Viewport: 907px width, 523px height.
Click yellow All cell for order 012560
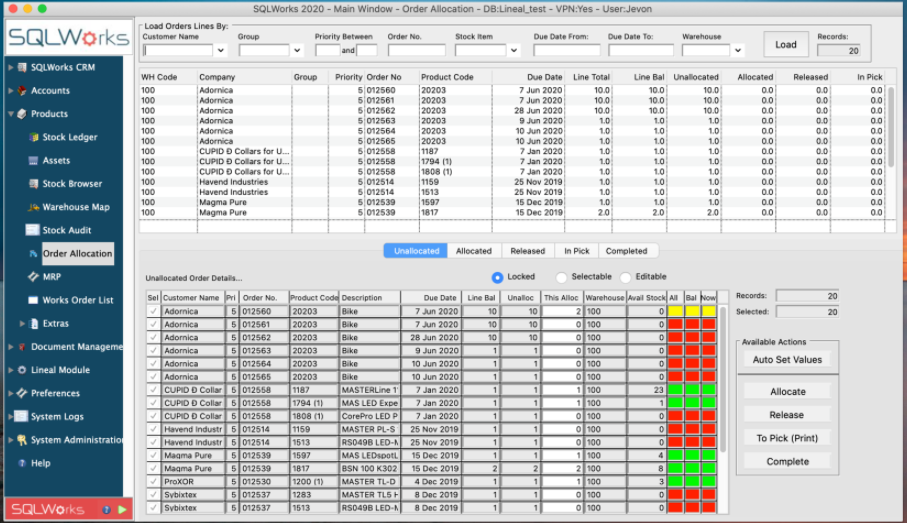(x=675, y=311)
